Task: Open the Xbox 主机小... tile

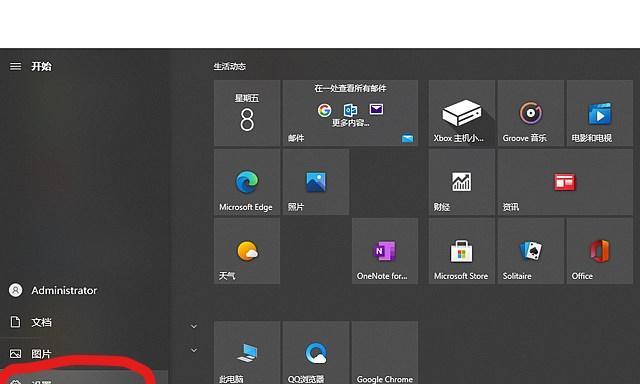Action: [462, 113]
